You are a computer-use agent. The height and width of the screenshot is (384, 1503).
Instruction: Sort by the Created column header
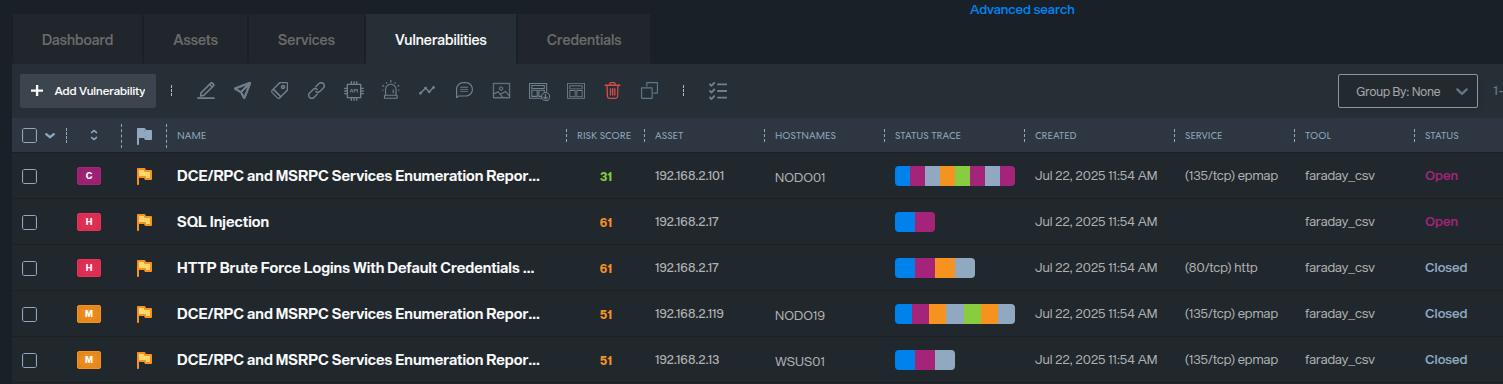tap(1055, 136)
